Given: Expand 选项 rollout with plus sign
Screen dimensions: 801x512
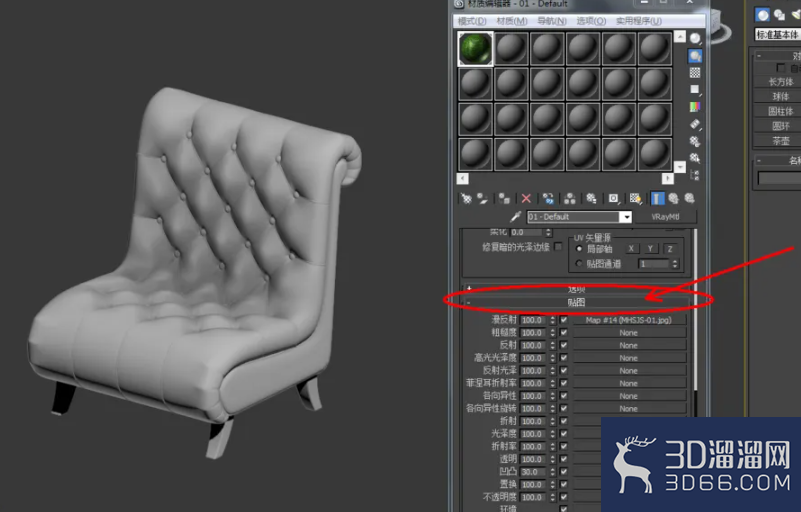Looking at the screenshot, I should pos(469,289).
